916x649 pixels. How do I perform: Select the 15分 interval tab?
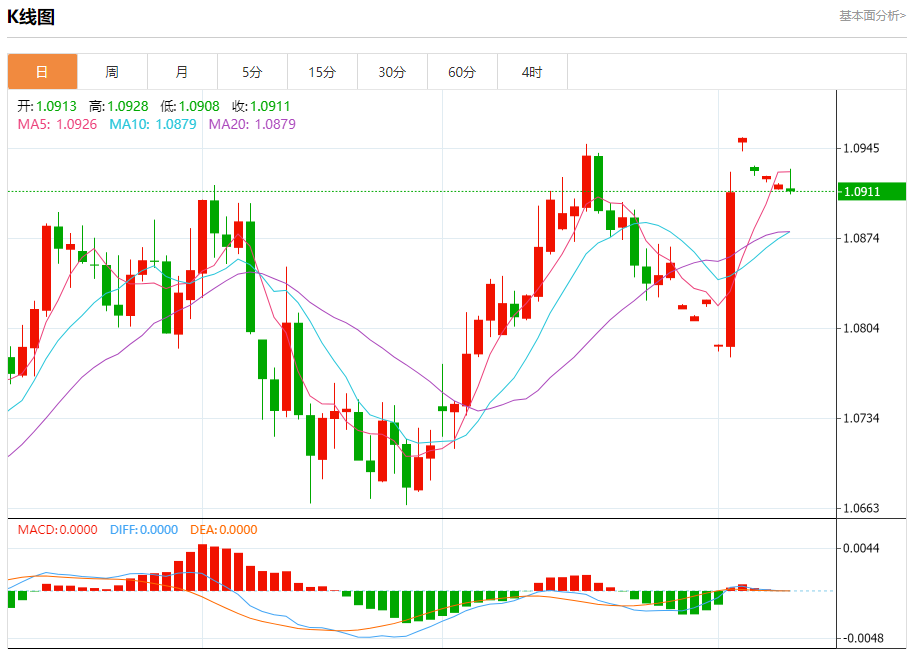(322, 72)
